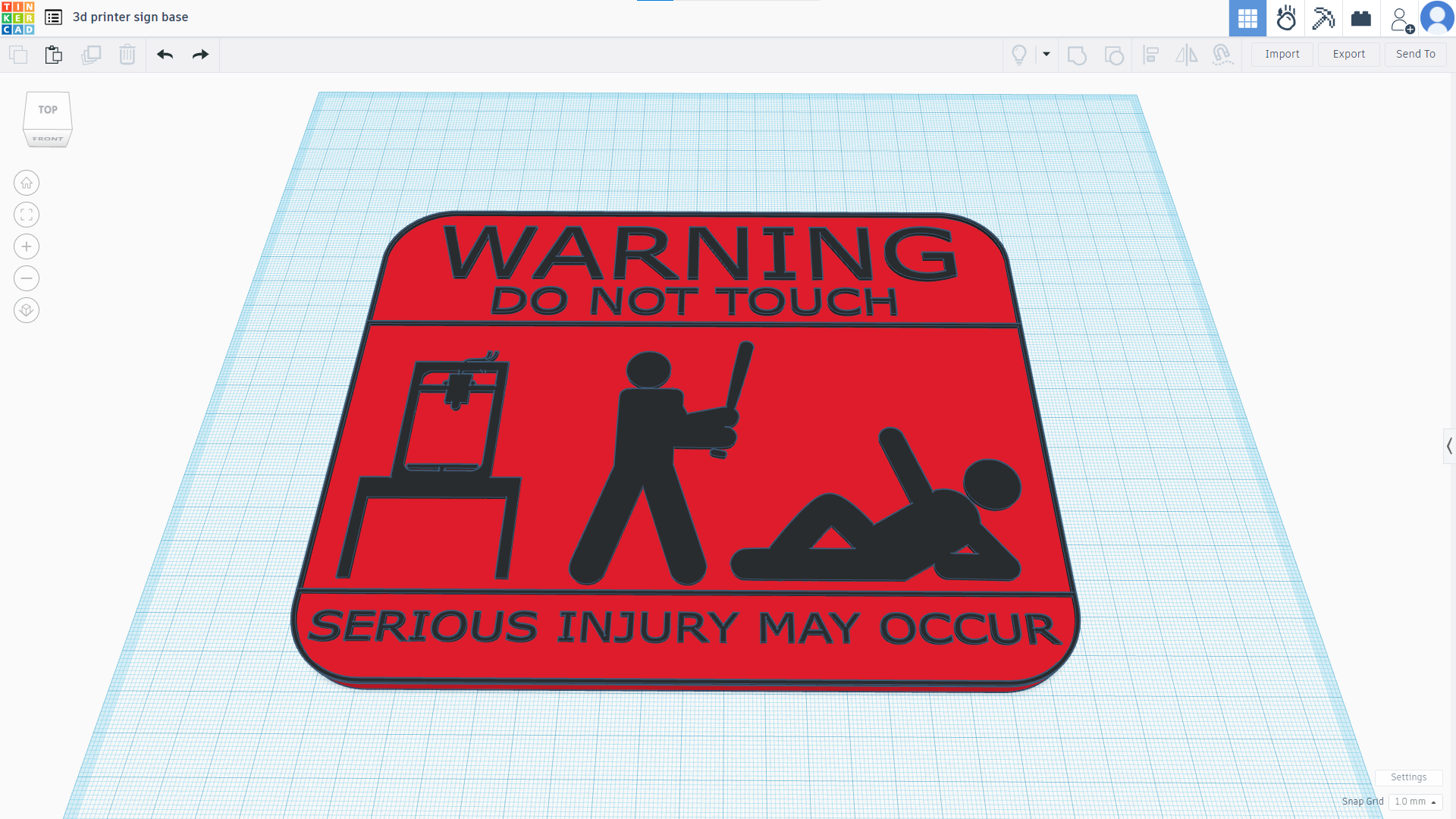Switch to Blocks pickaxe mode
The height and width of the screenshot is (819, 1456).
coord(1323,18)
